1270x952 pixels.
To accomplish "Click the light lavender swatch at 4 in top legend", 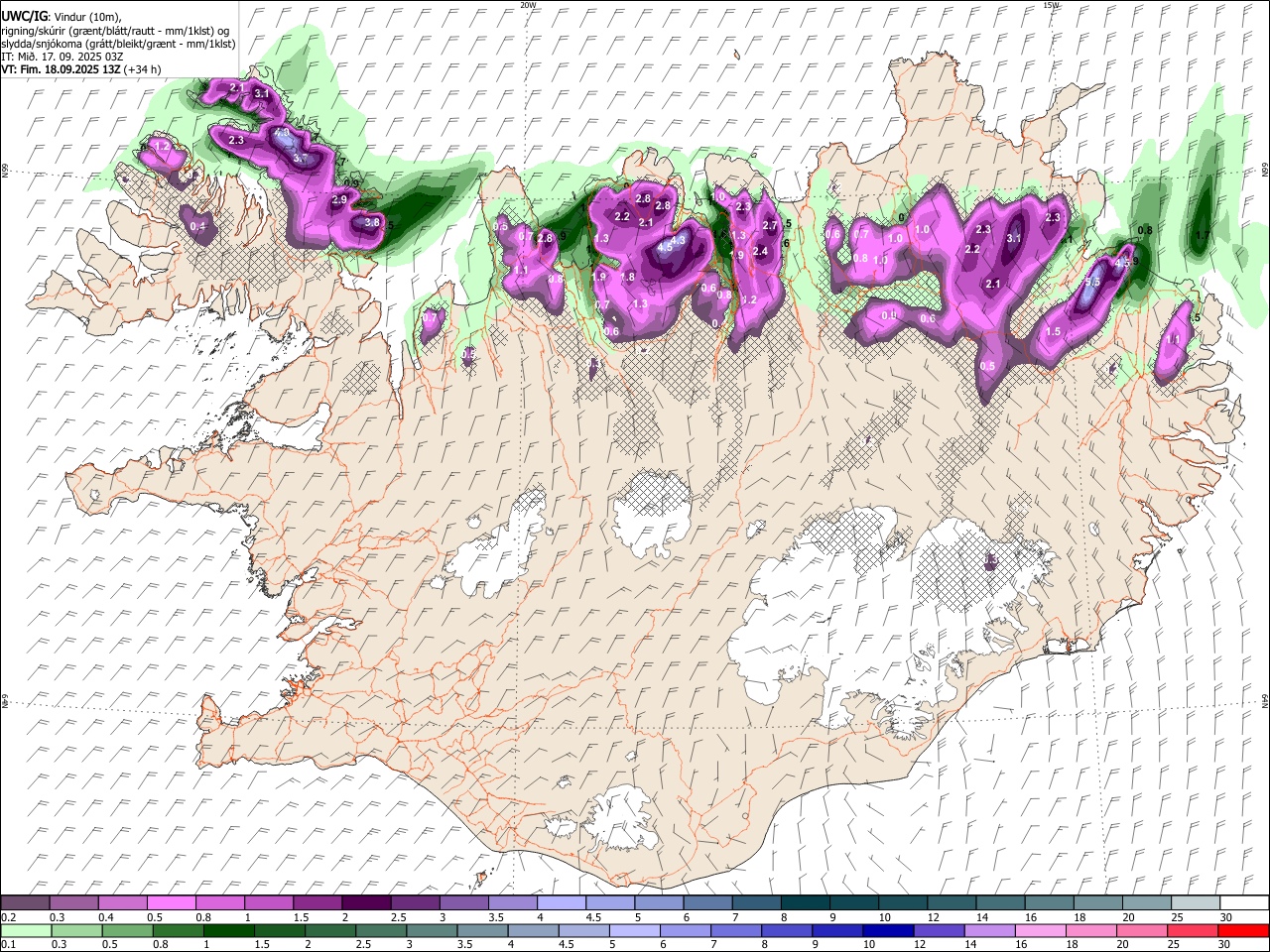I will pyautogui.click(x=561, y=902).
